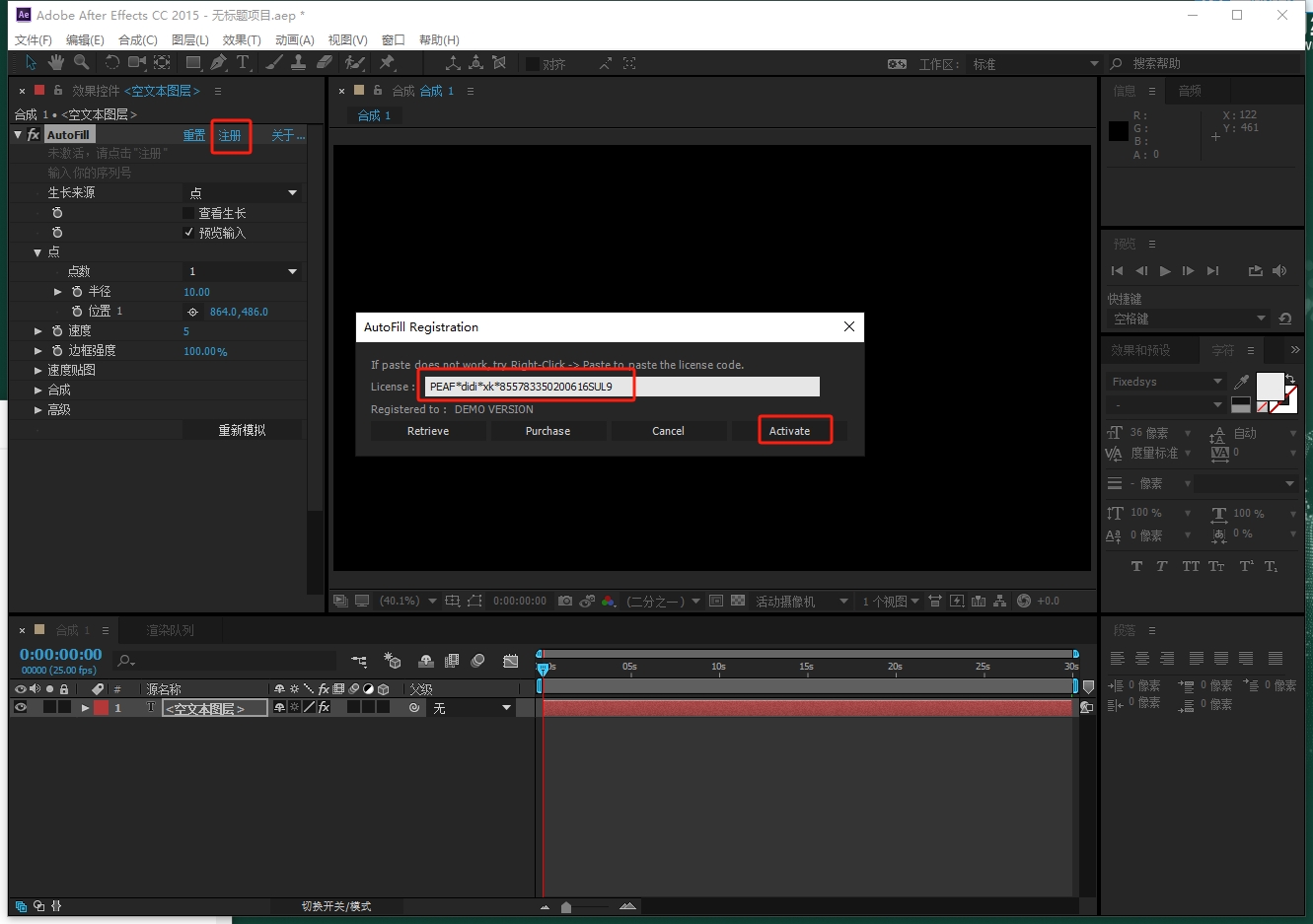Open the 文件(F) menu

click(34, 40)
